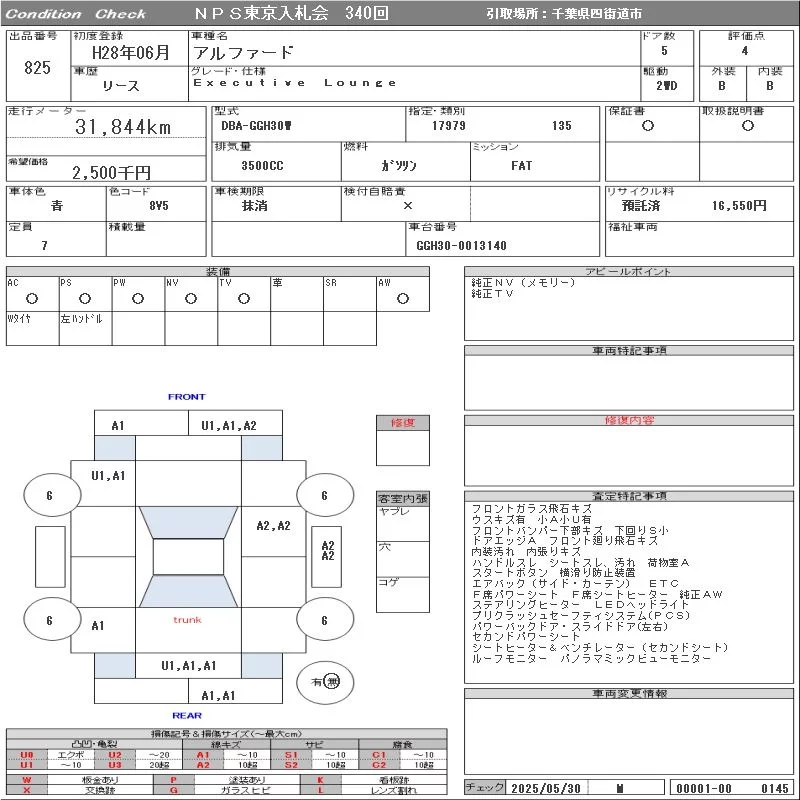Select the "左ハンドル" equipment cell
This screenshot has height=800, width=800.
click(86, 329)
